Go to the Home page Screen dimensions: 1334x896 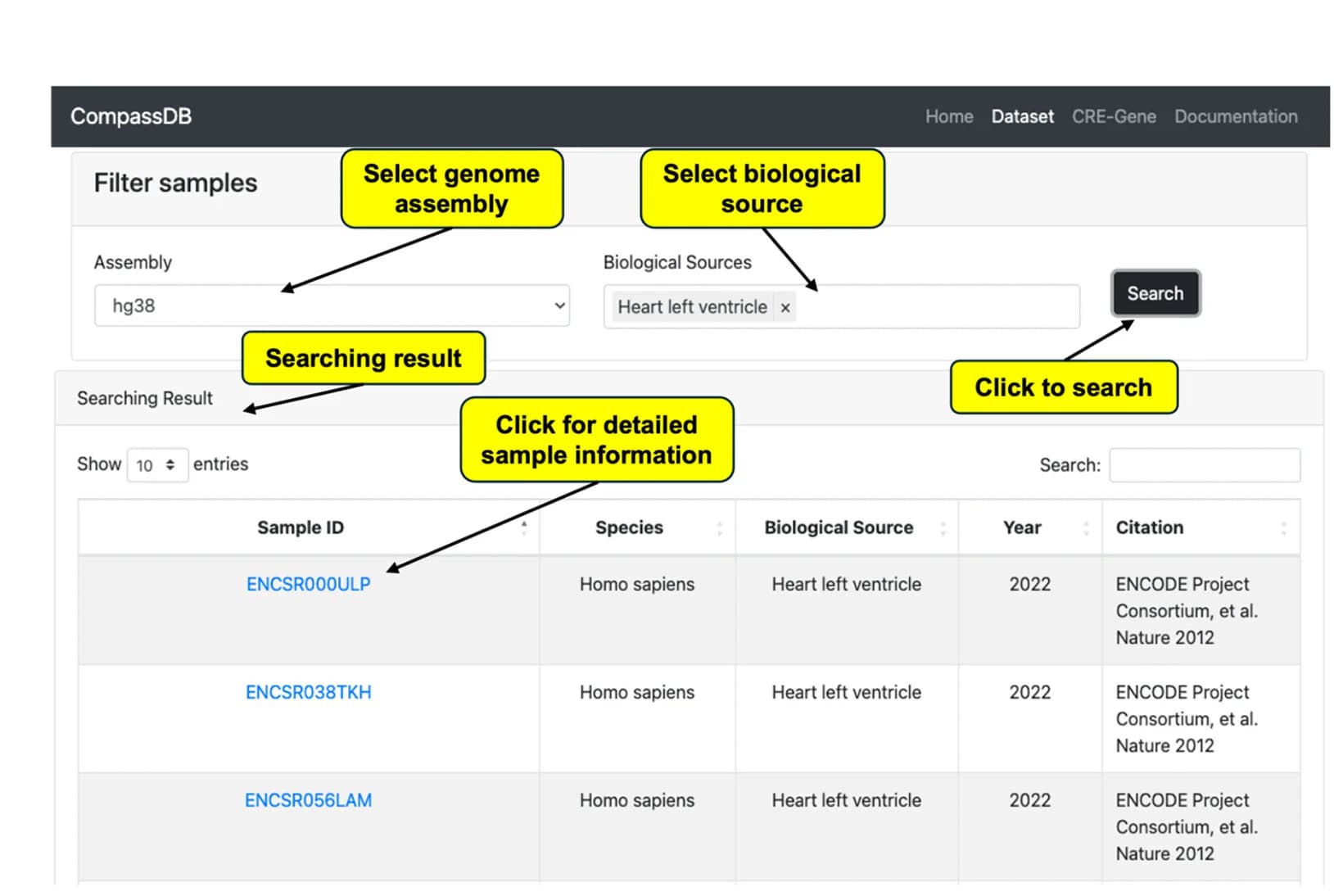click(x=949, y=116)
